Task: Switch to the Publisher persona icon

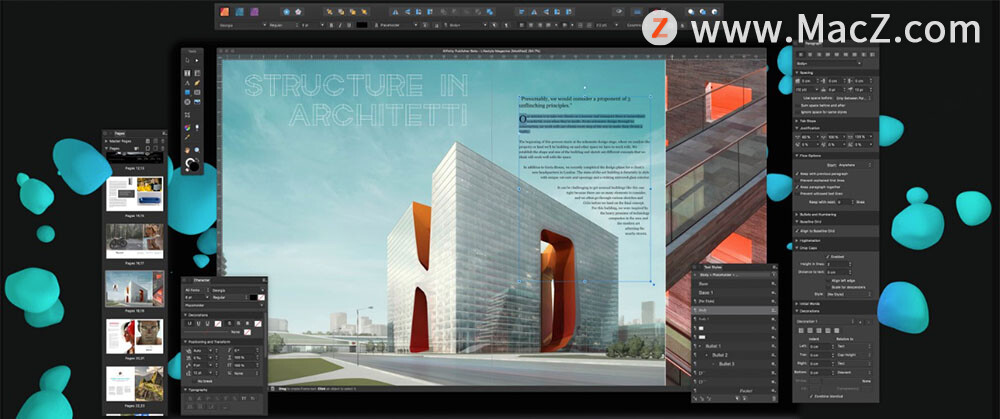Action: pyautogui.click(x=224, y=11)
